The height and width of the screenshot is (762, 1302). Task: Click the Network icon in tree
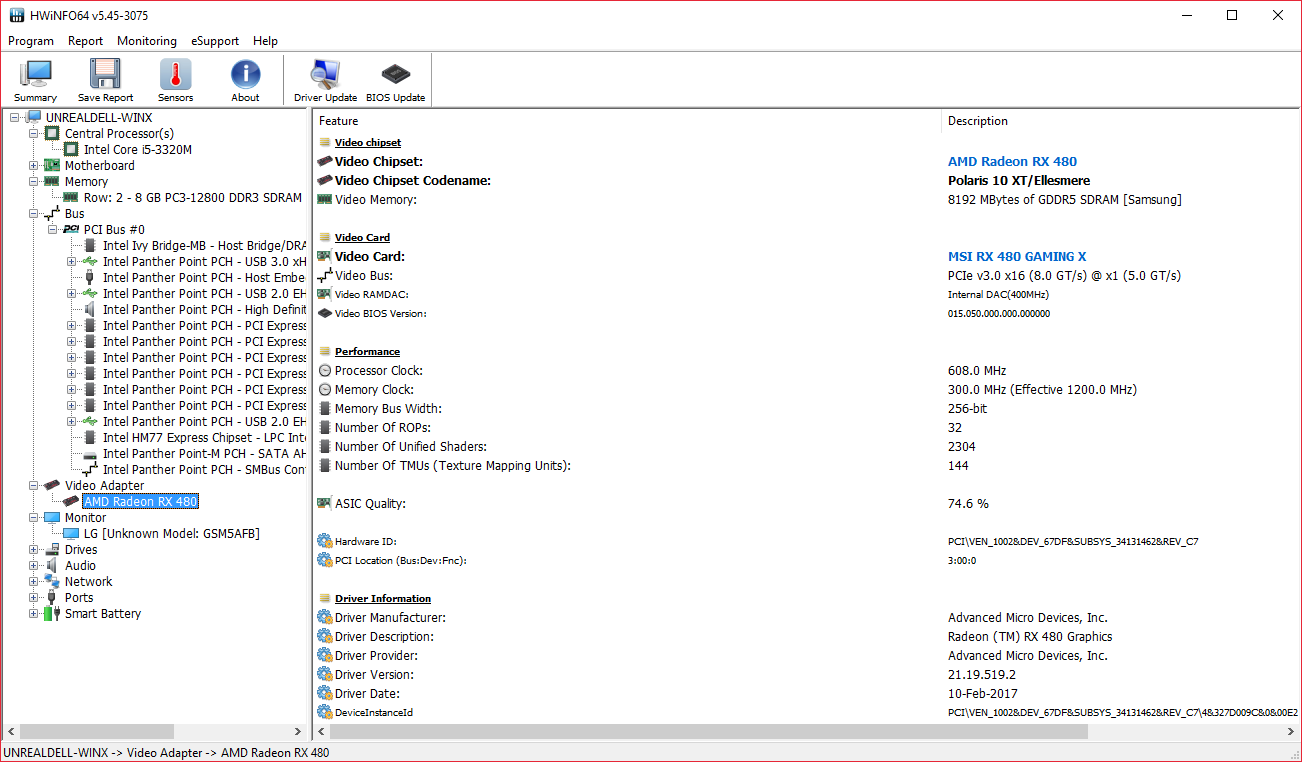pos(52,582)
